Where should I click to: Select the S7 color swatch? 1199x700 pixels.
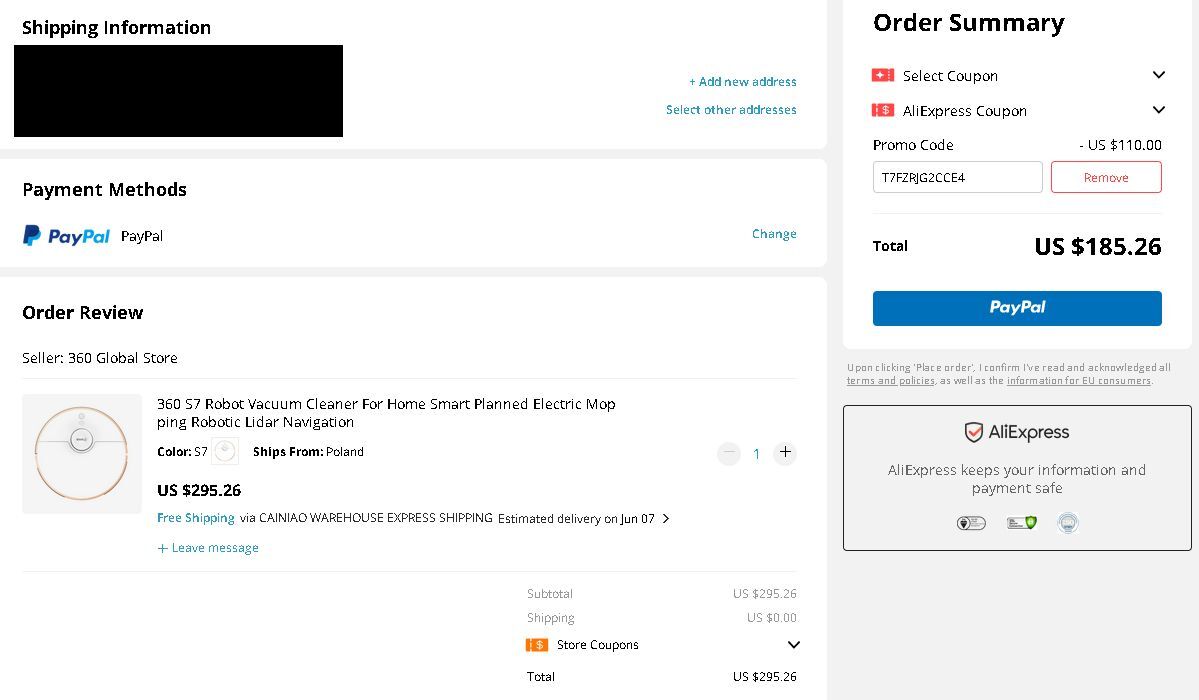tap(225, 451)
